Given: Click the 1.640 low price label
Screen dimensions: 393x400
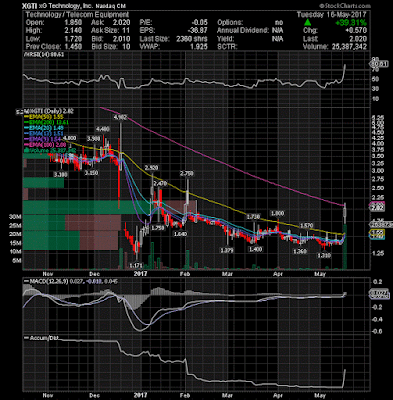Looking at the screenshot, I should (x=180, y=234).
